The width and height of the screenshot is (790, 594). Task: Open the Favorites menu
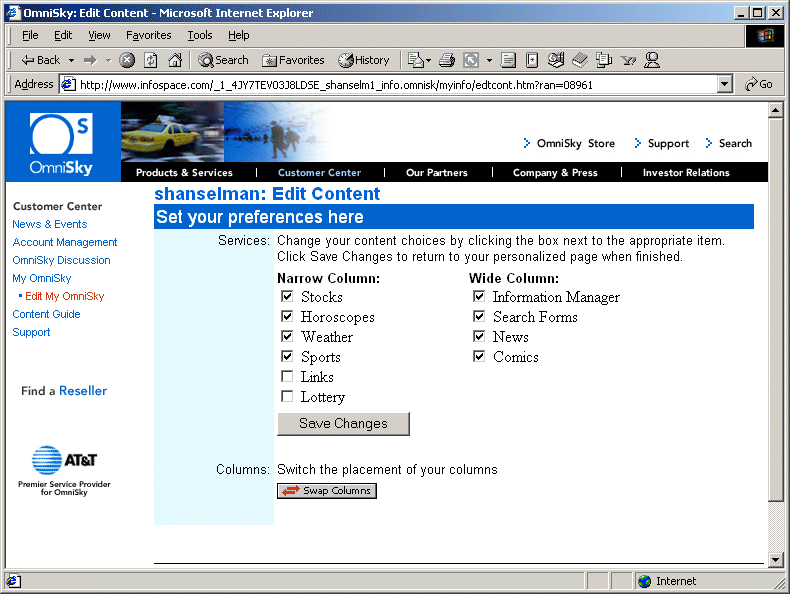point(149,35)
